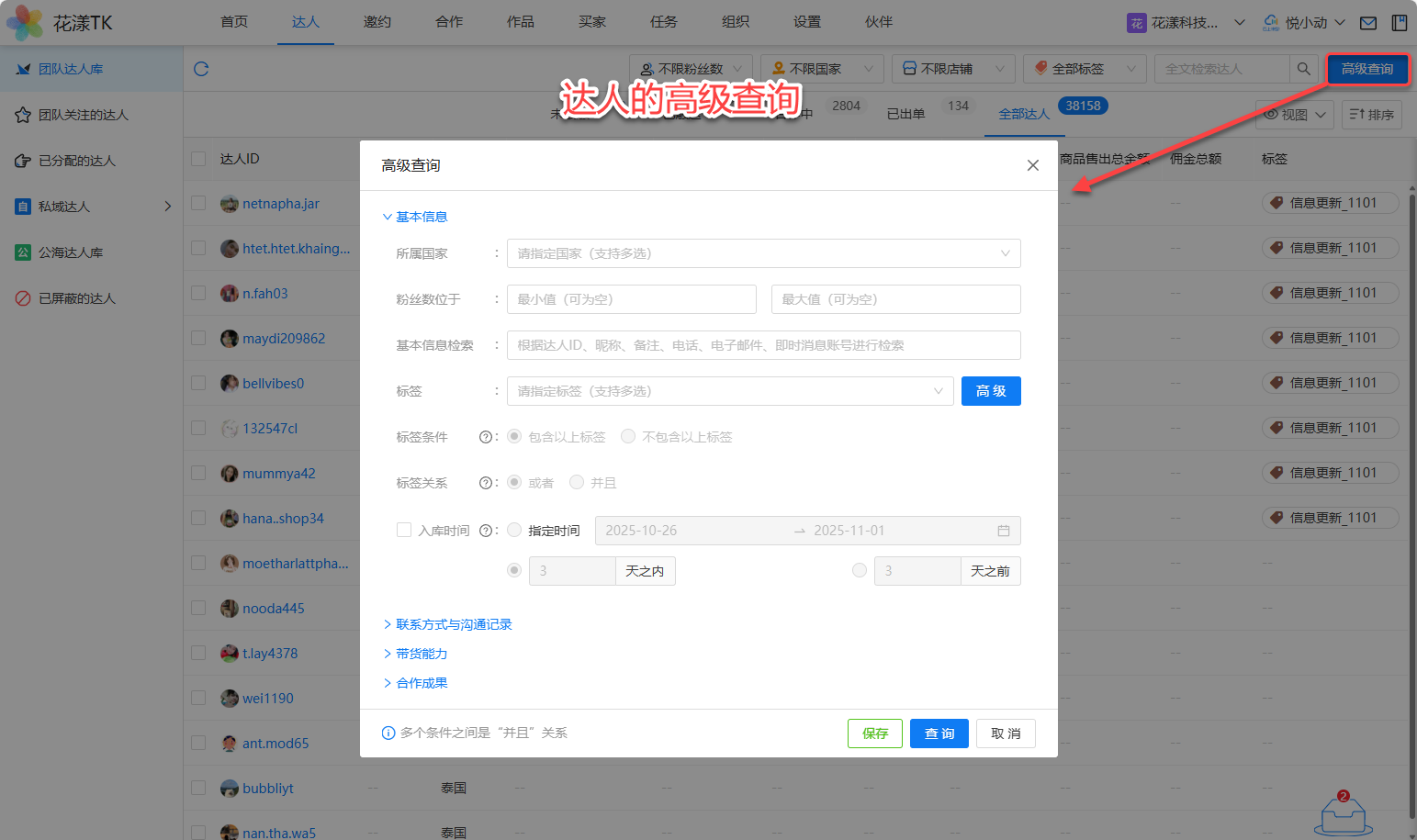Click the blue 查询 button

click(939, 734)
